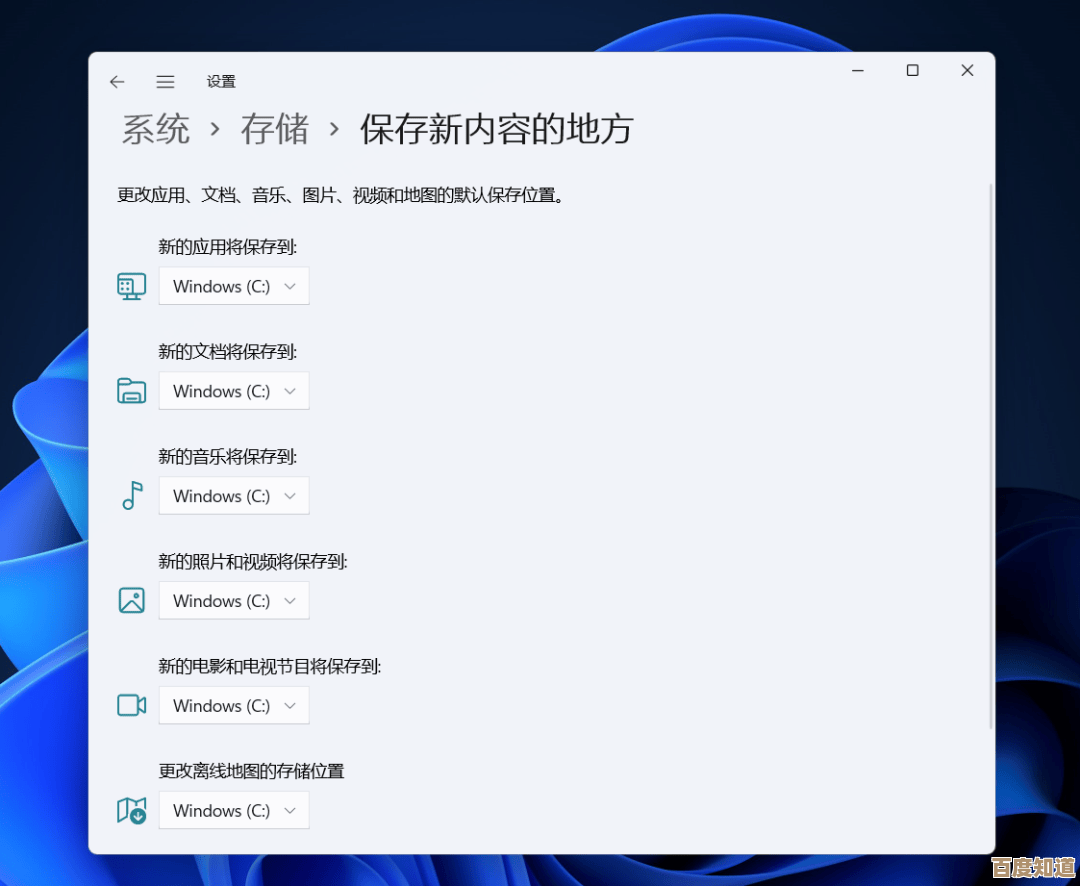Close the Settings window

967,70
